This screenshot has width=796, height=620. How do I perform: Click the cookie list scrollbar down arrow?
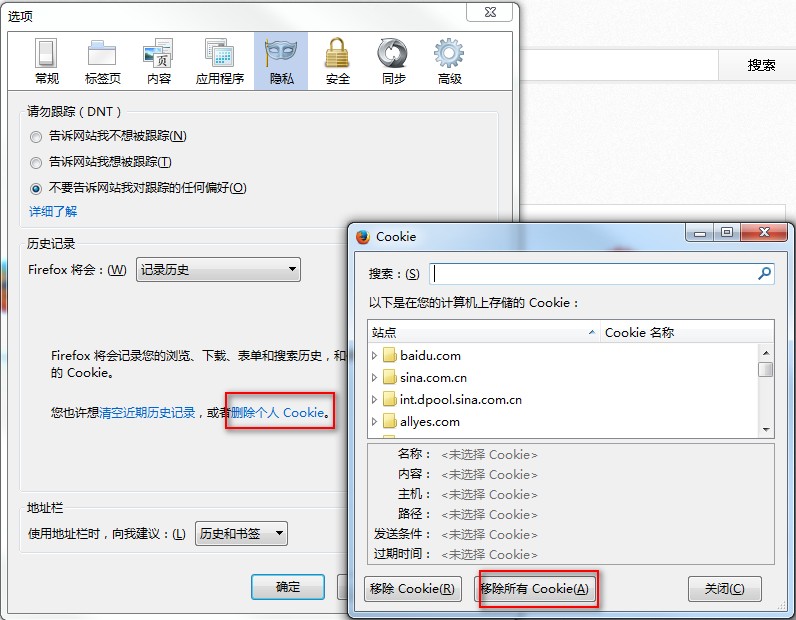[766, 430]
